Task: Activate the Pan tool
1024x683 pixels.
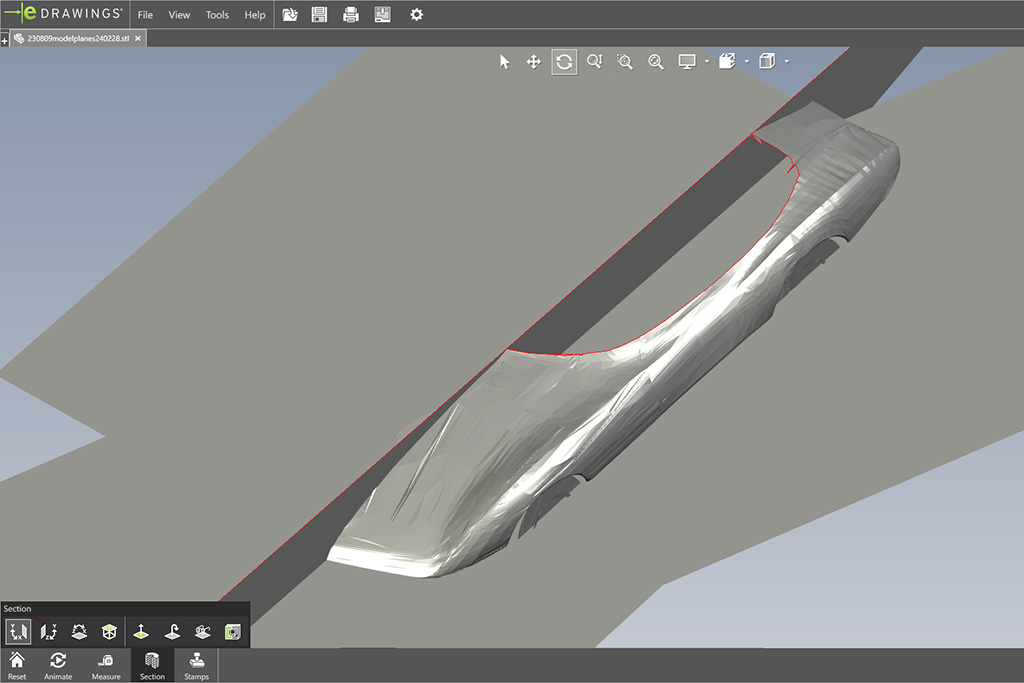Action: (x=534, y=62)
